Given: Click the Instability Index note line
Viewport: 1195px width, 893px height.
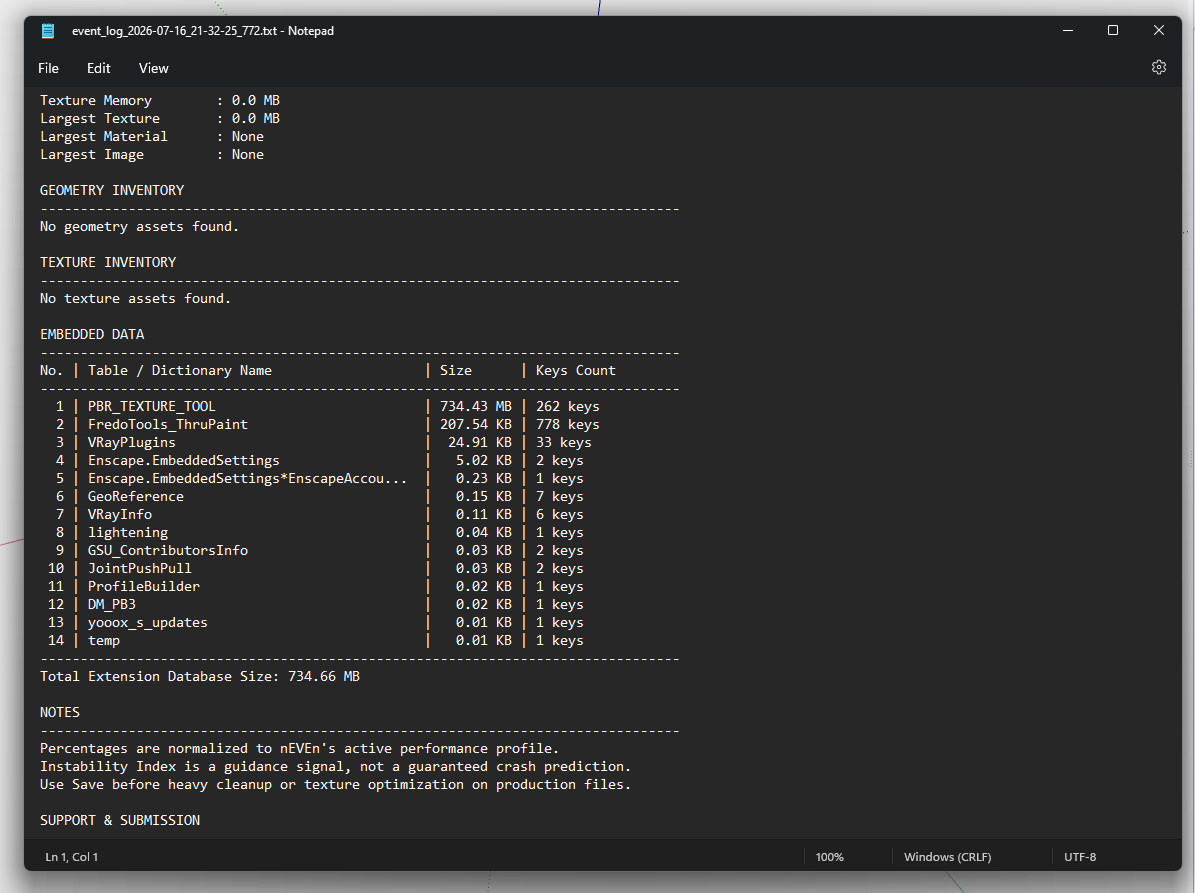Looking at the screenshot, I should pos(335,767).
